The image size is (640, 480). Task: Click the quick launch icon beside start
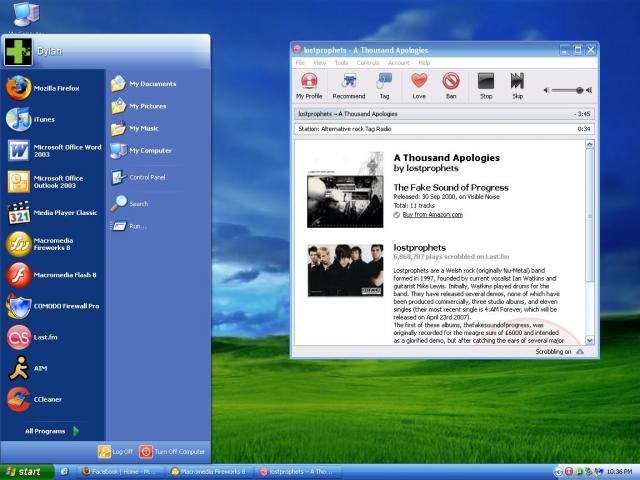64,471
